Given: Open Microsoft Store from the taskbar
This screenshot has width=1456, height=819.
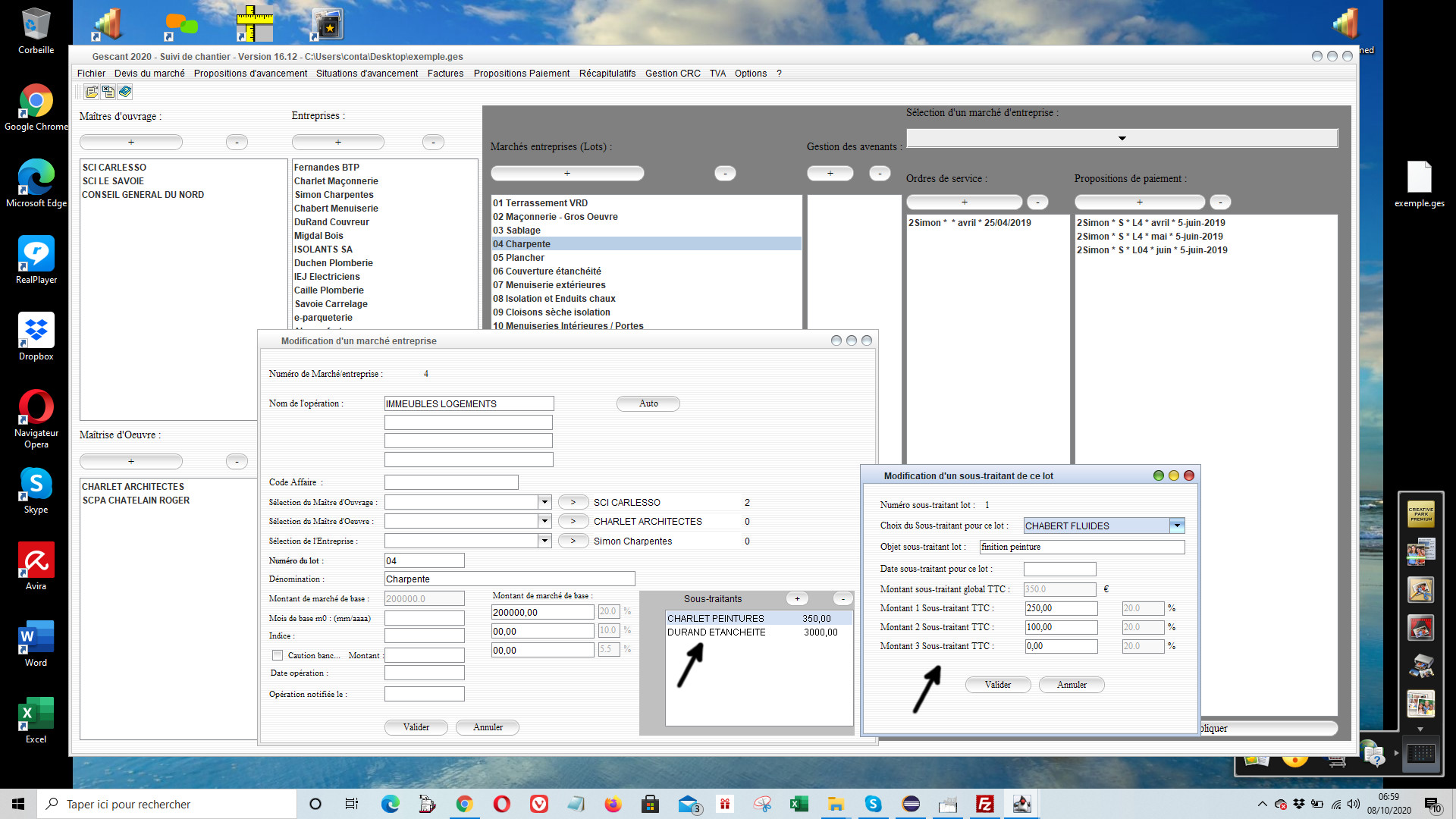Looking at the screenshot, I should pyautogui.click(x=650, y=804).
